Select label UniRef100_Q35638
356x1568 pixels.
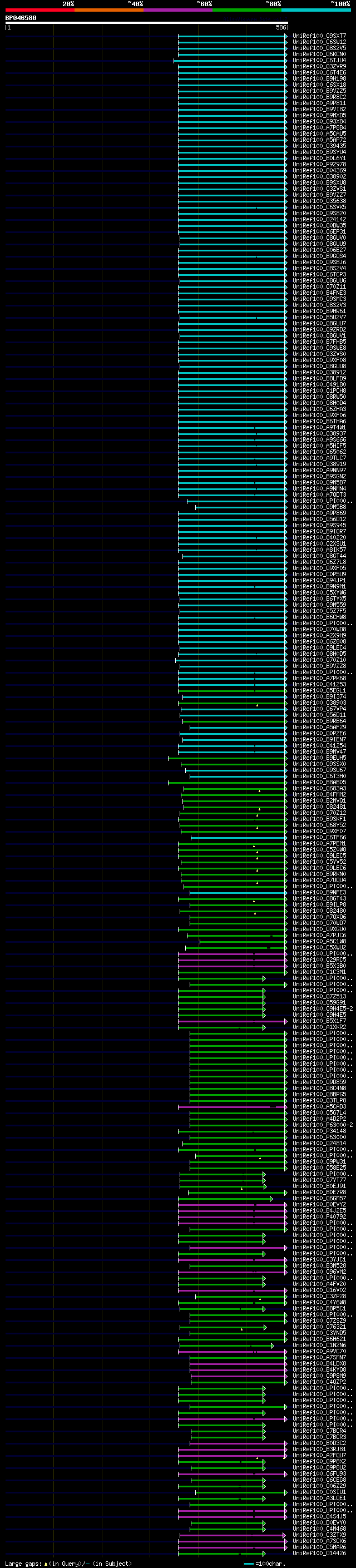click(319, 201)
